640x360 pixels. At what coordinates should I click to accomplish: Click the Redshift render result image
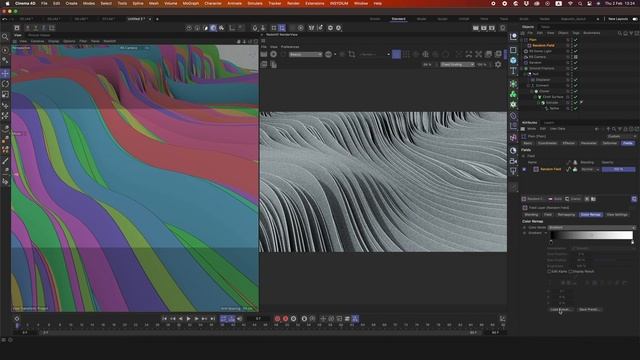point(383,182)
